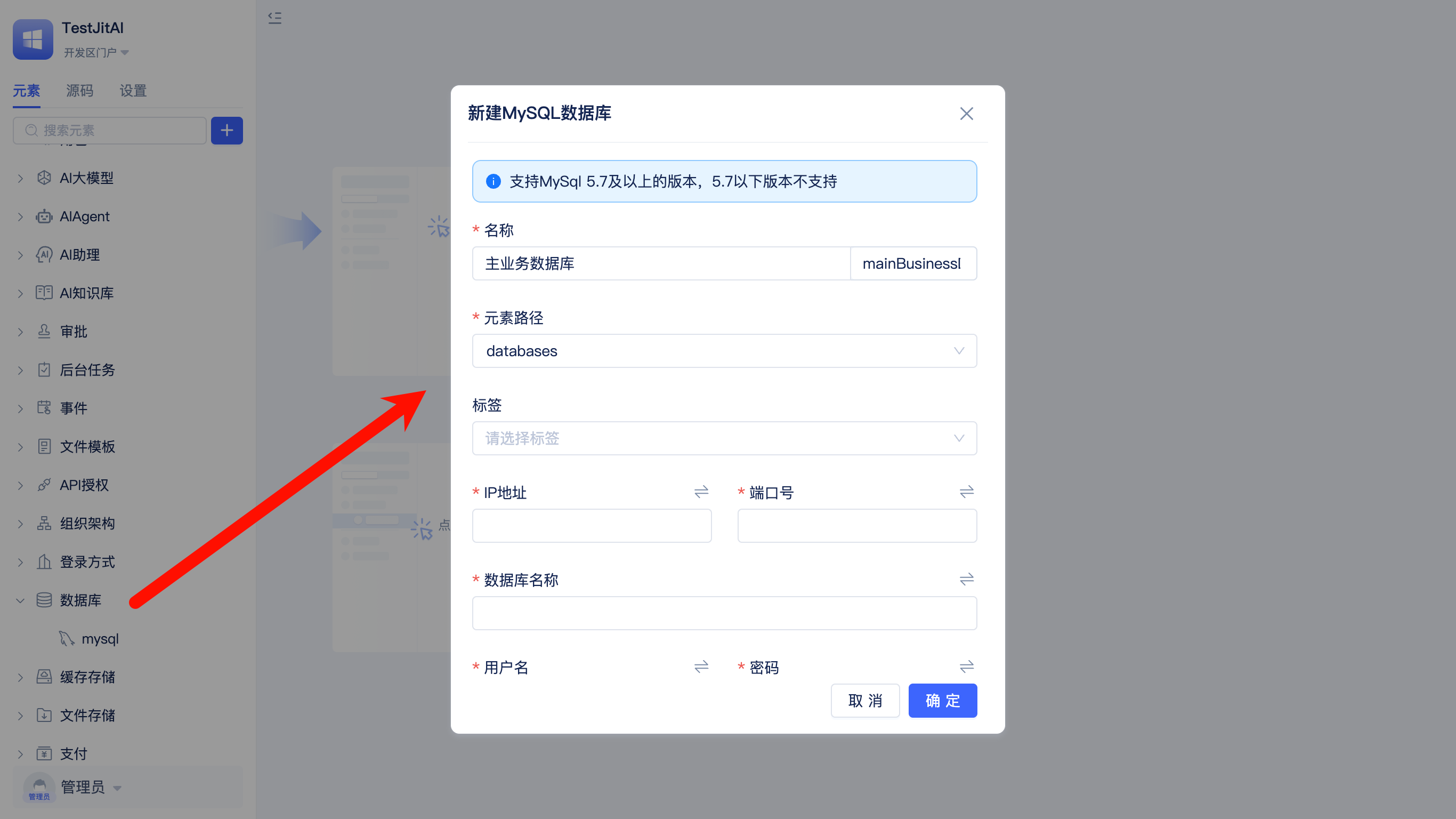Click the 审批 stamp icon
This screenshot has width=1456, height=819.
(44, 332)
